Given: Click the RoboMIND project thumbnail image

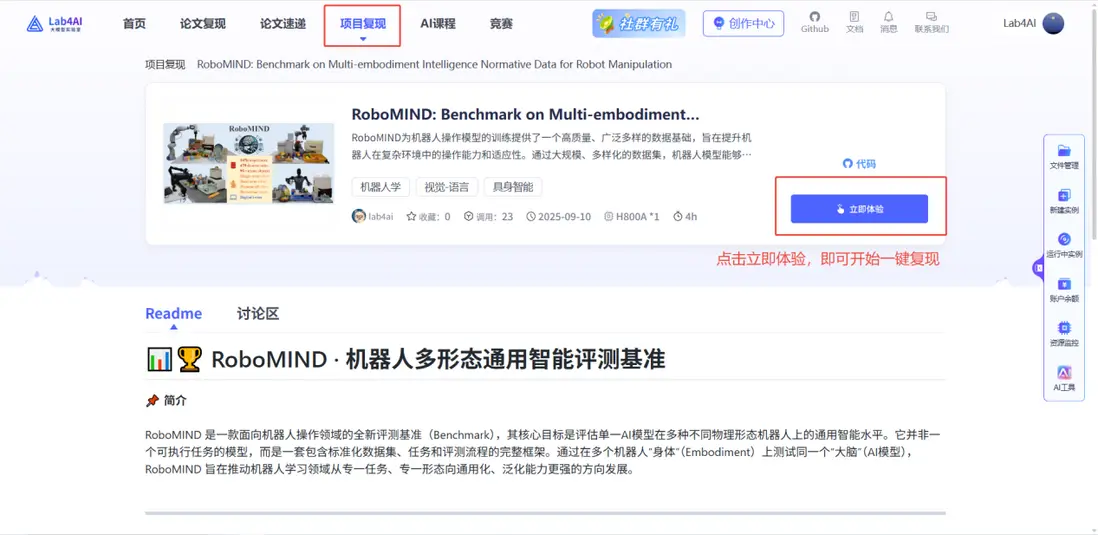Looking at the screenshot, I should click(249, 163).
